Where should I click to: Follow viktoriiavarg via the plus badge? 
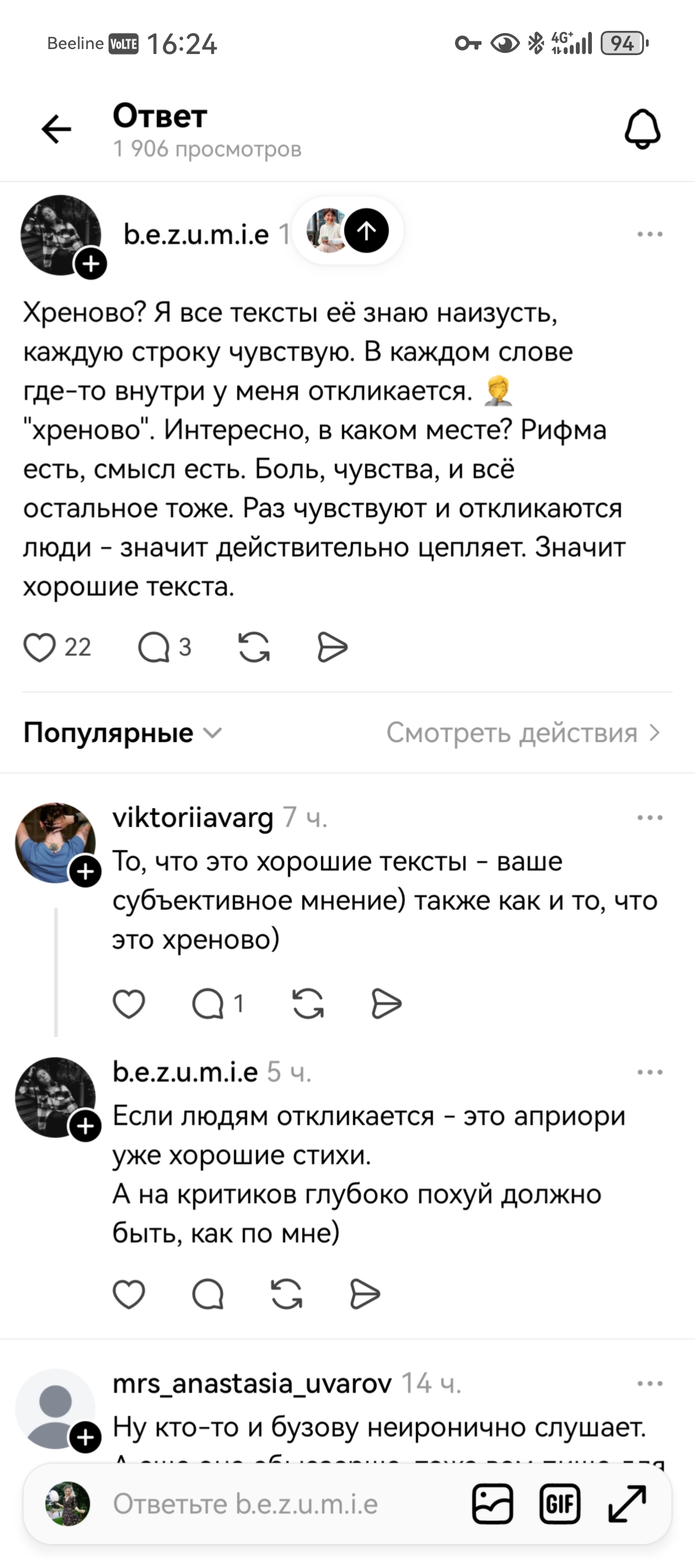coord(85,870)
